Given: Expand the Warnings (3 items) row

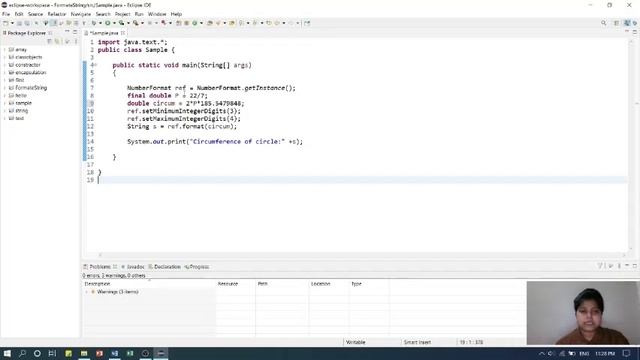Looking at the screenshot, I should (87, 292).
